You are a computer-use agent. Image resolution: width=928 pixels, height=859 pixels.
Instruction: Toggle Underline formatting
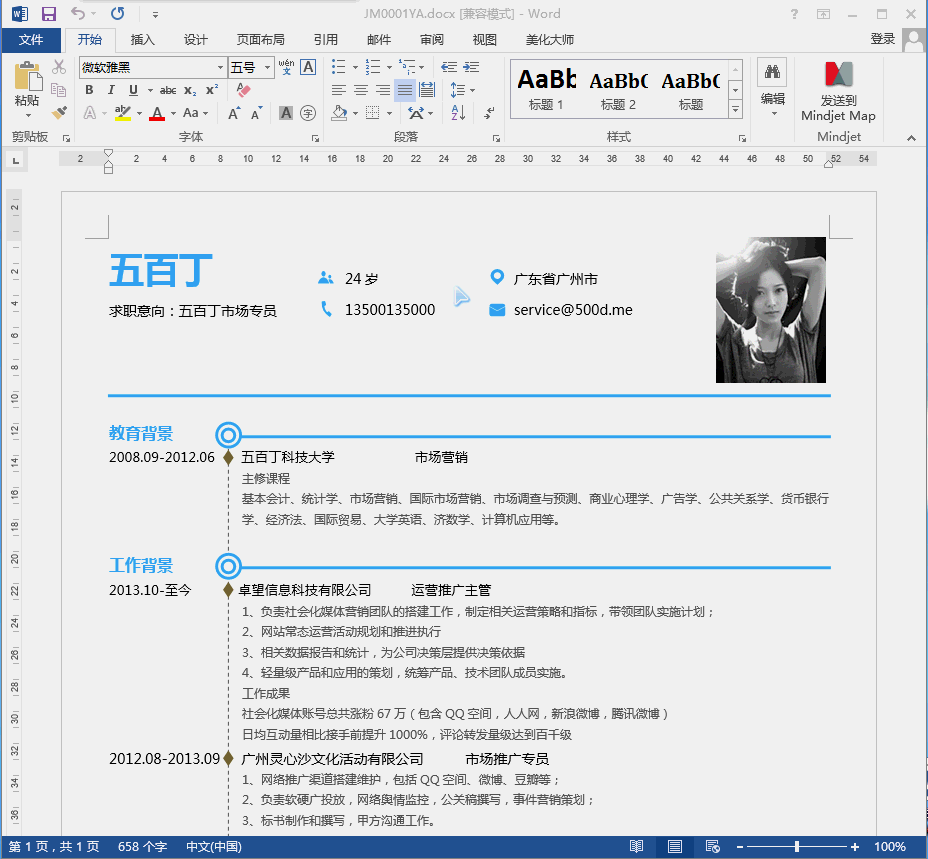133,90
